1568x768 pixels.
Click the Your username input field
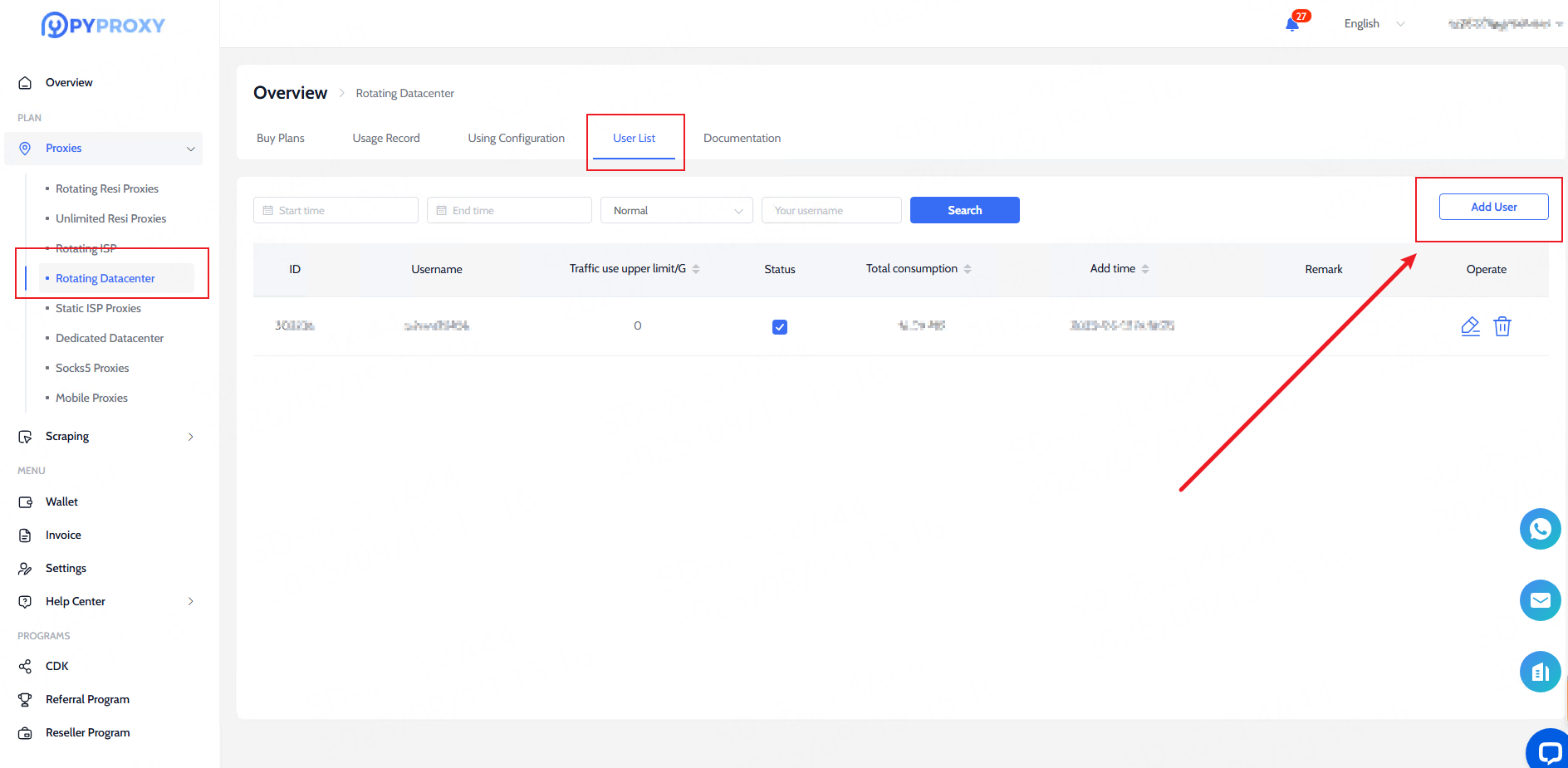click(831, 211)
